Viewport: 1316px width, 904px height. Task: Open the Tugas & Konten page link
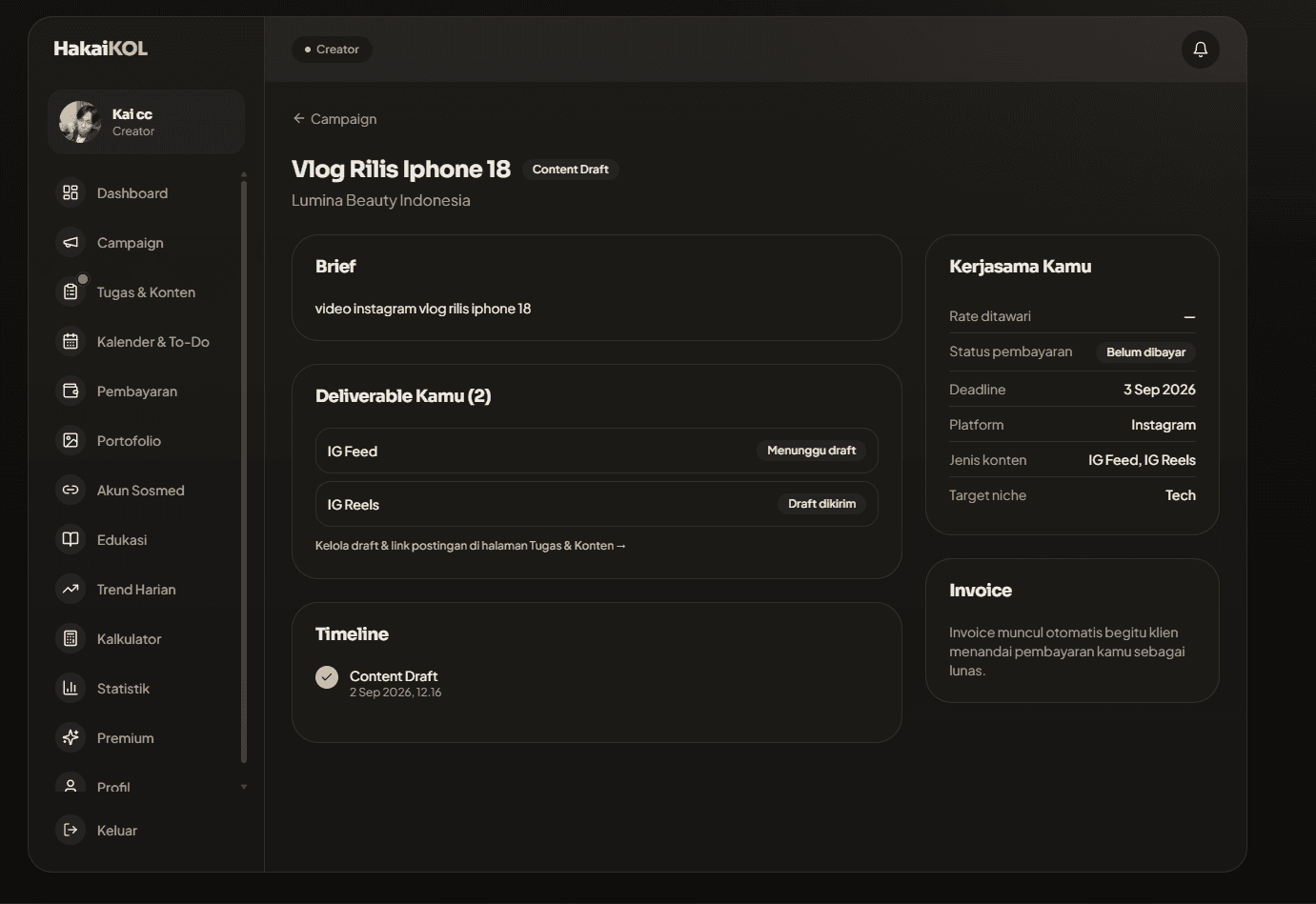pos(471,546)
